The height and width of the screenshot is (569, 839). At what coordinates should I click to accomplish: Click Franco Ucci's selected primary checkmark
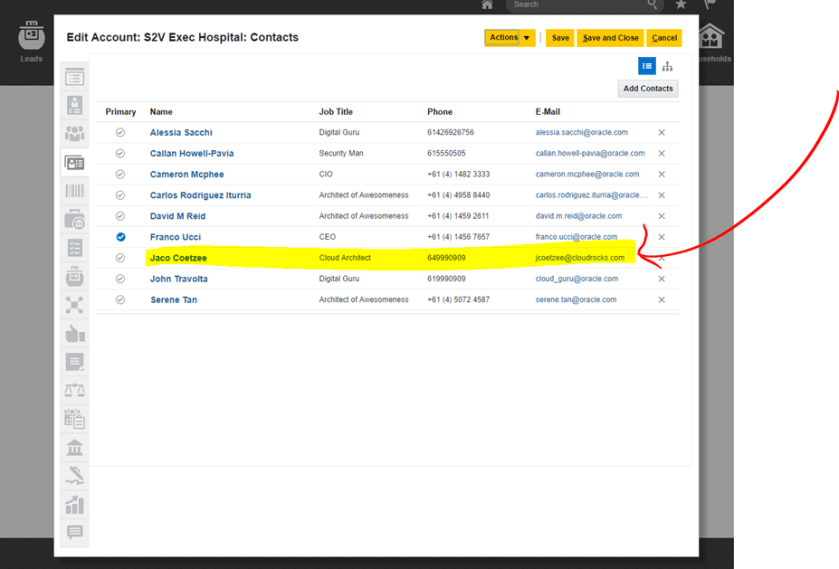[x=120, y=237]
